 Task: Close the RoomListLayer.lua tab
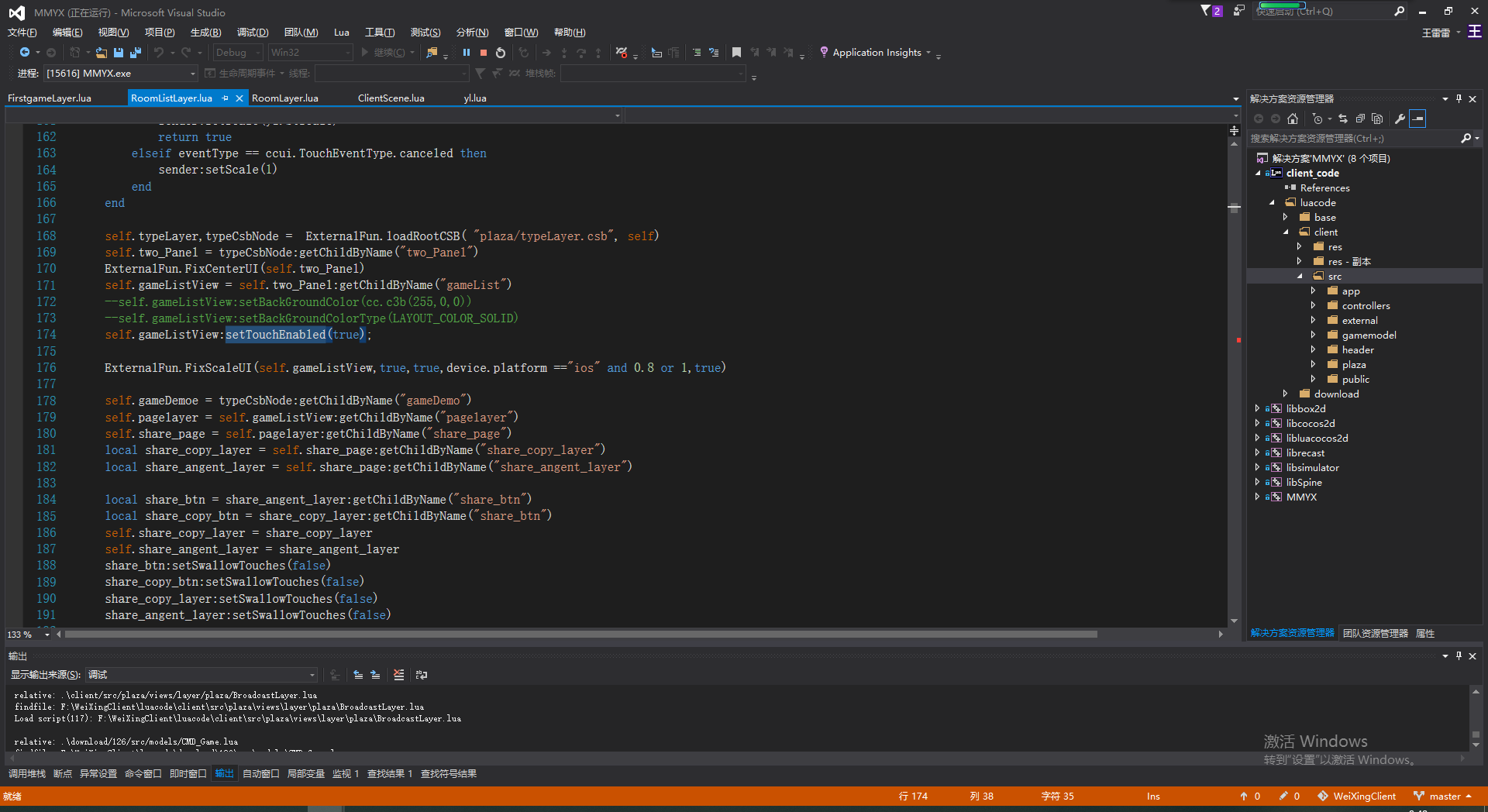click(239, 98)
